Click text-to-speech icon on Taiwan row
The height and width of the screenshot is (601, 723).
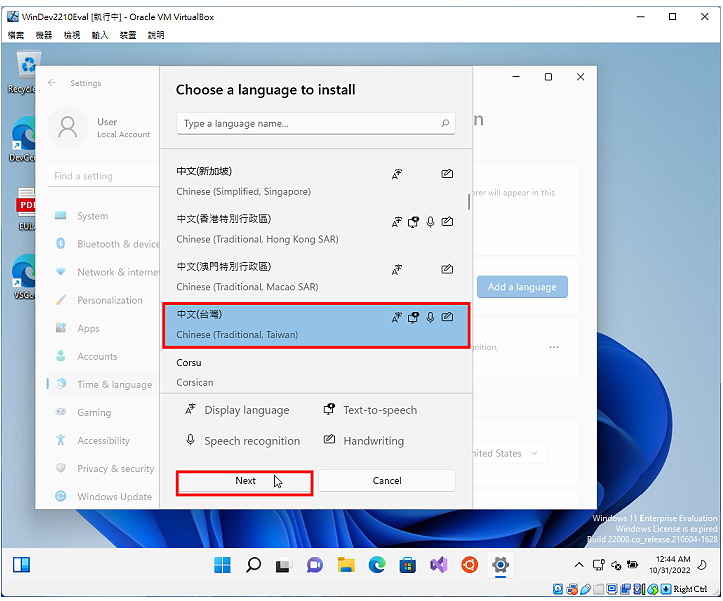point(413,317)
